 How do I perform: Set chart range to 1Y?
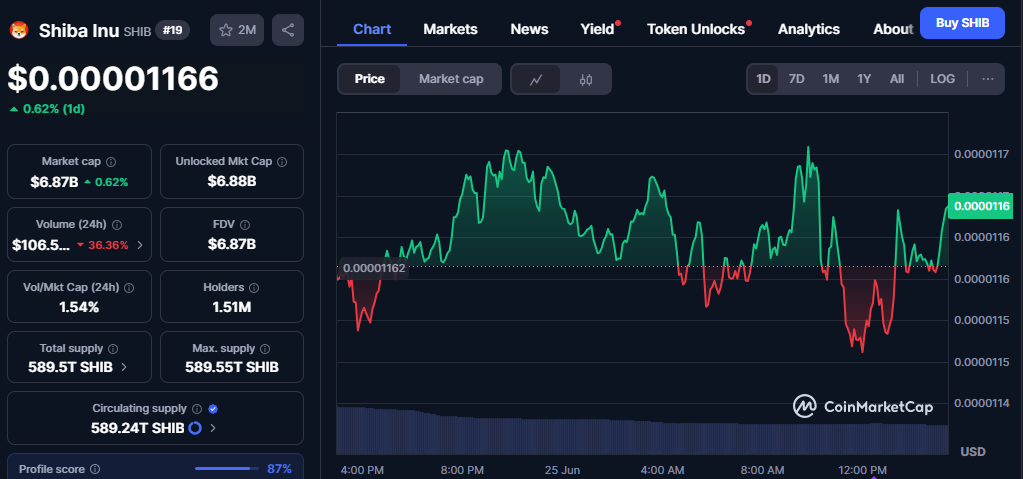pos(864,79)
